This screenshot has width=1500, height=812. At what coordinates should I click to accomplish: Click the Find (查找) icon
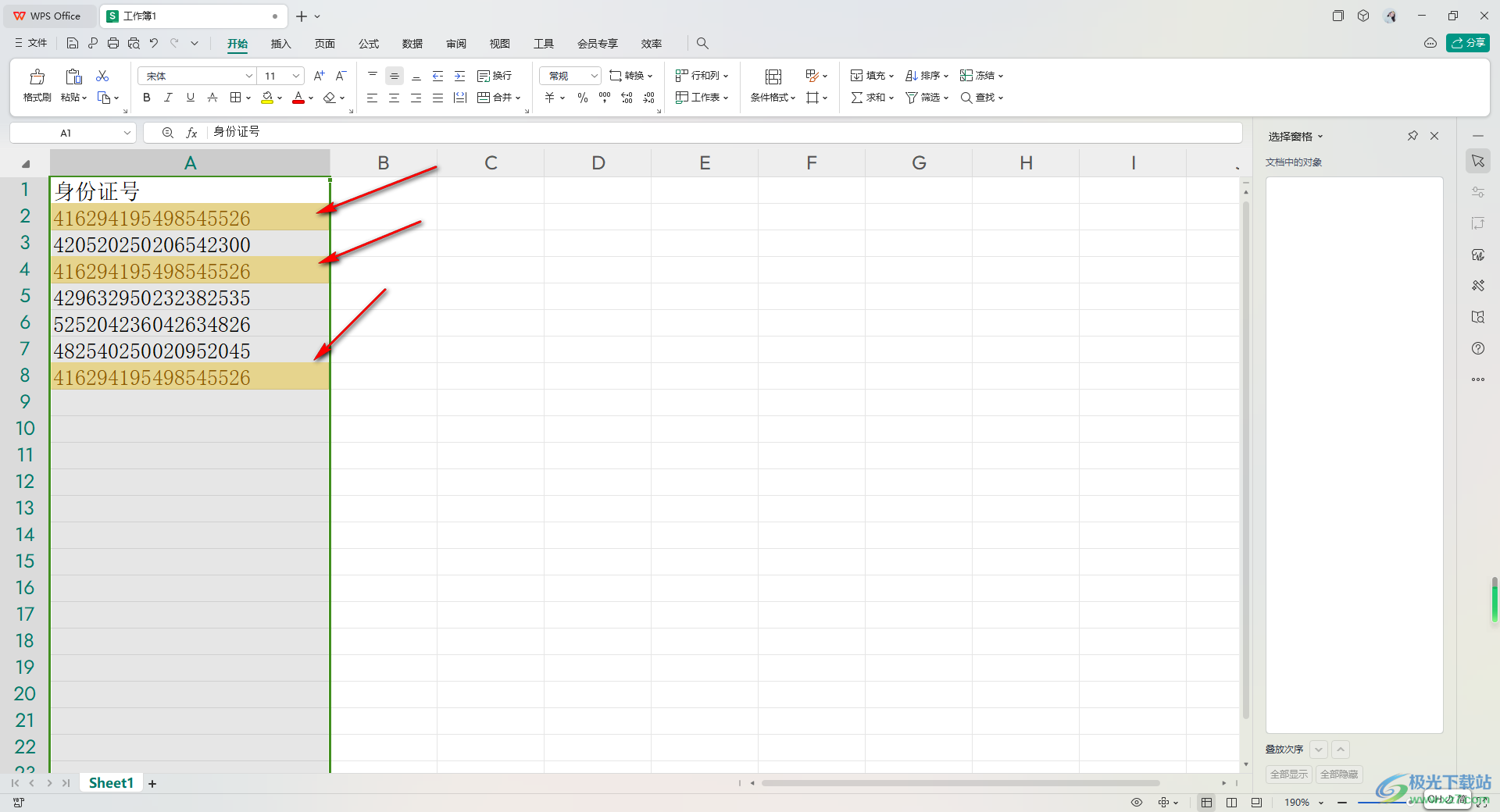(x=966, y=98)
